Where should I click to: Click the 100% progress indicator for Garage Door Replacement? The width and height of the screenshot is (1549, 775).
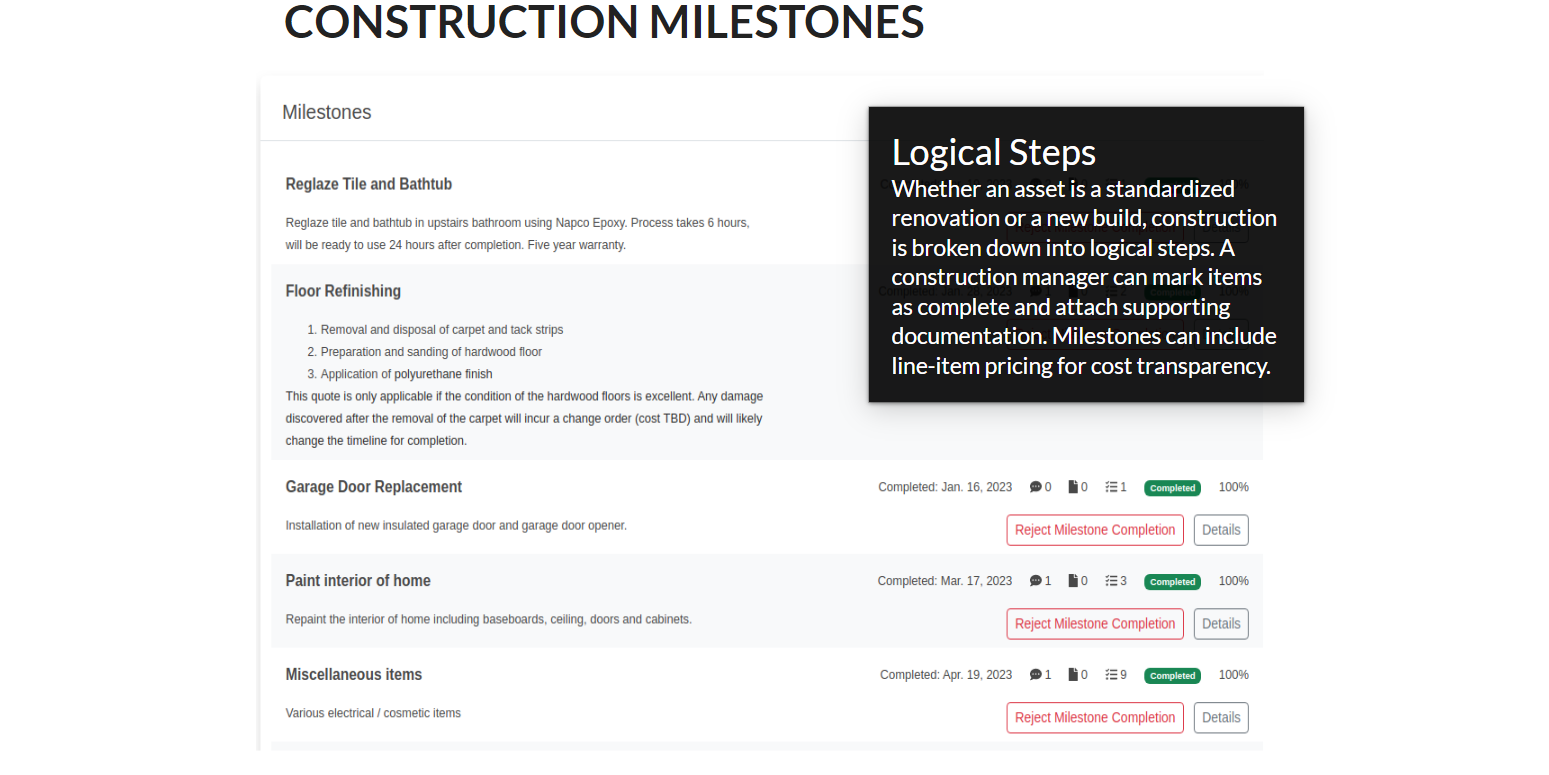[1233, 487]
